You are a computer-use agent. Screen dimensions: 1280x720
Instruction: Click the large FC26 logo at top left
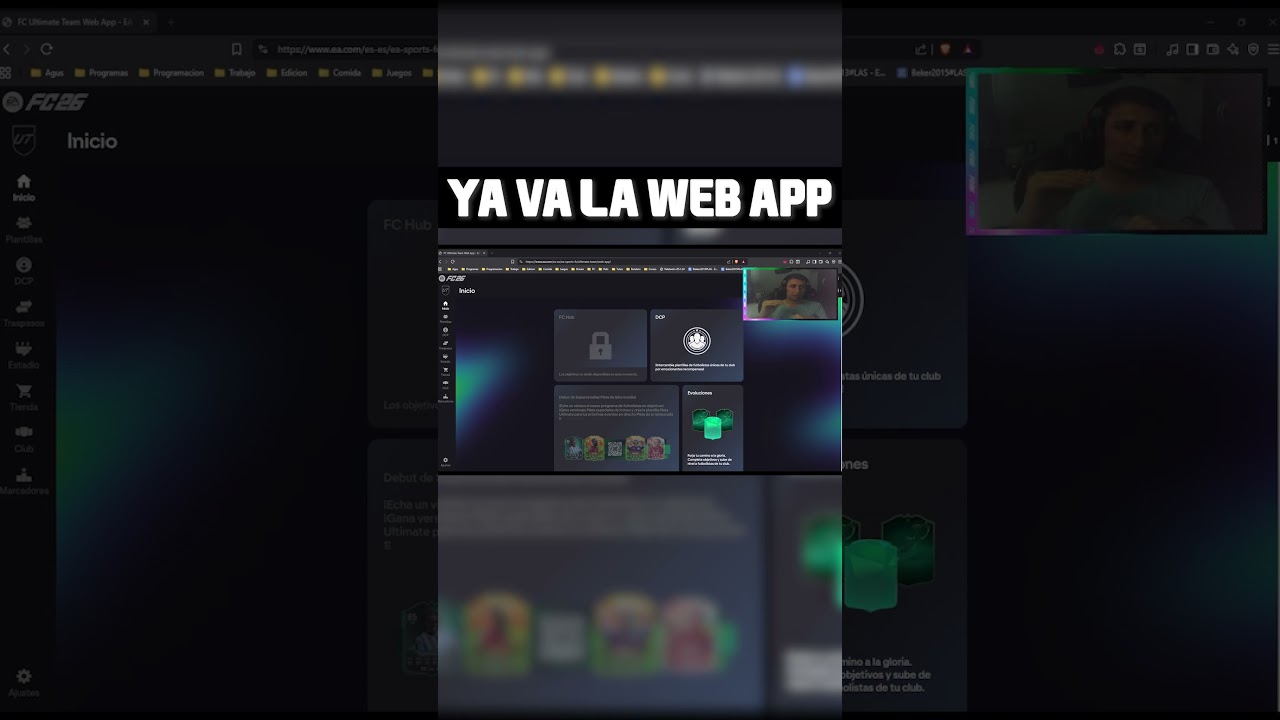click(46, 102)
